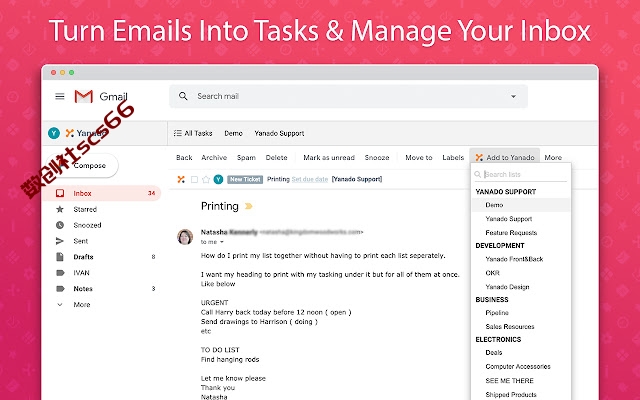Click the Snoozed clock icon

[60, 225]
